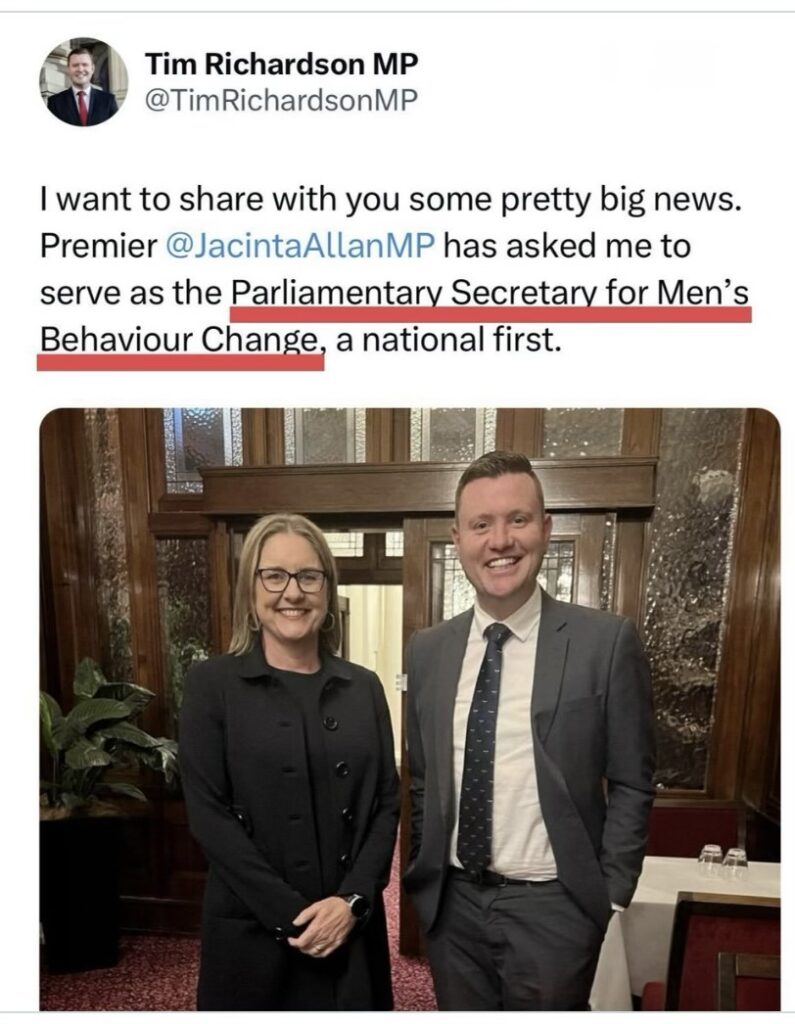Viewport: 795px width, 1024px height.
Task: Click the display name Tim Richardson MP
Action: point(281,64)
